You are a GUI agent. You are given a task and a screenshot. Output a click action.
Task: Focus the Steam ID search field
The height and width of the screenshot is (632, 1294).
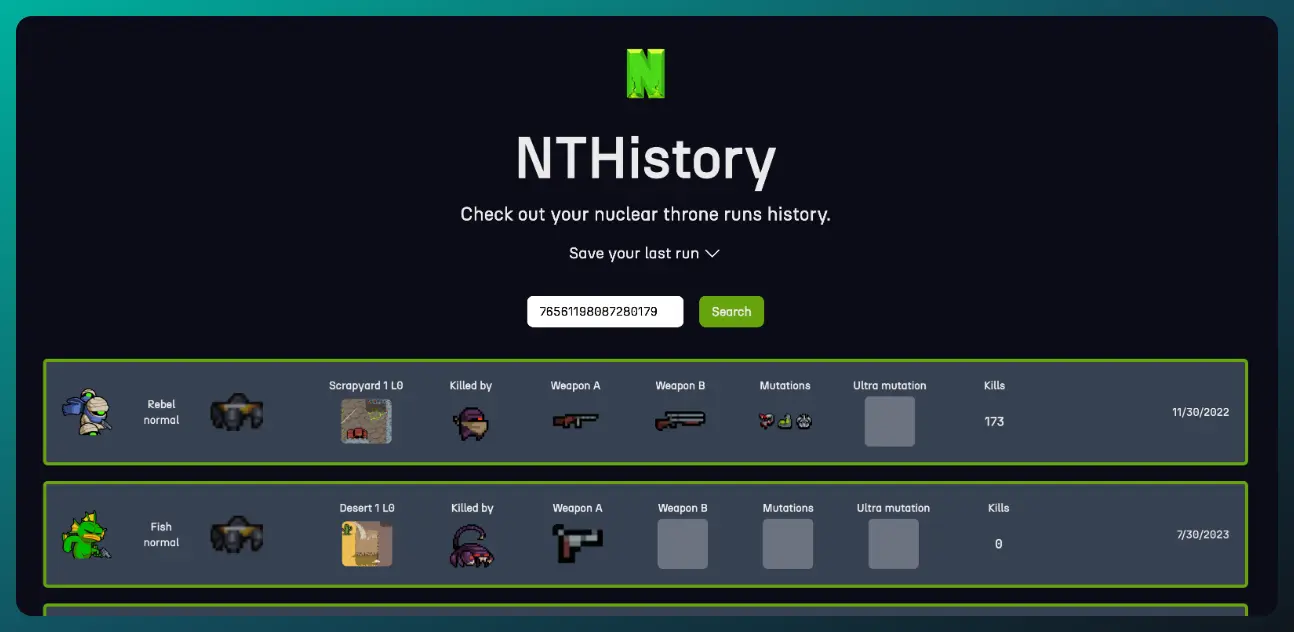(x=605, y=312)
